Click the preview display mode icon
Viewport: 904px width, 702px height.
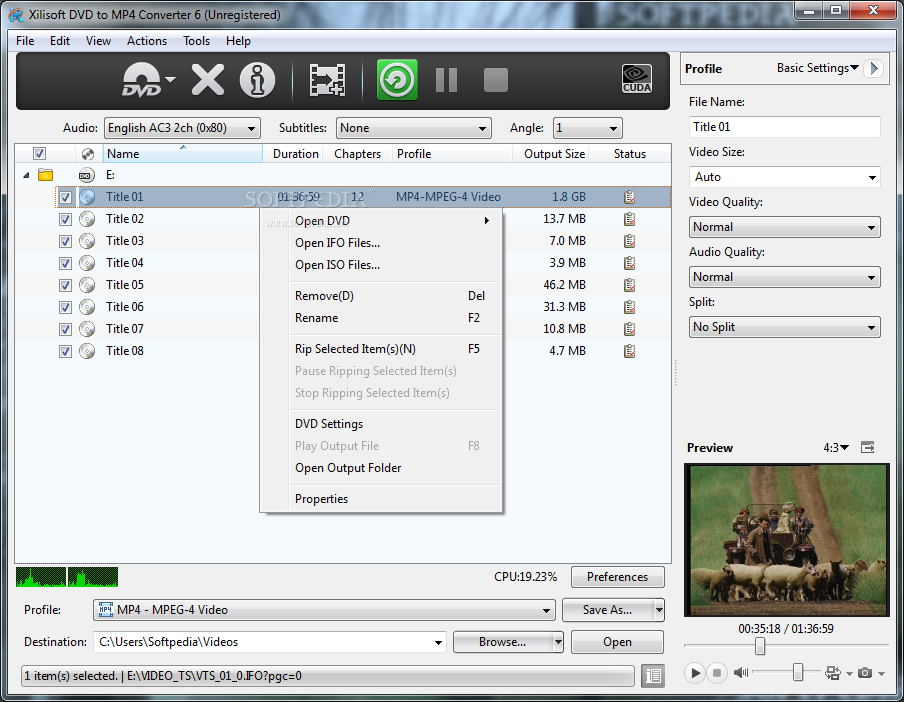coord(833,673)
